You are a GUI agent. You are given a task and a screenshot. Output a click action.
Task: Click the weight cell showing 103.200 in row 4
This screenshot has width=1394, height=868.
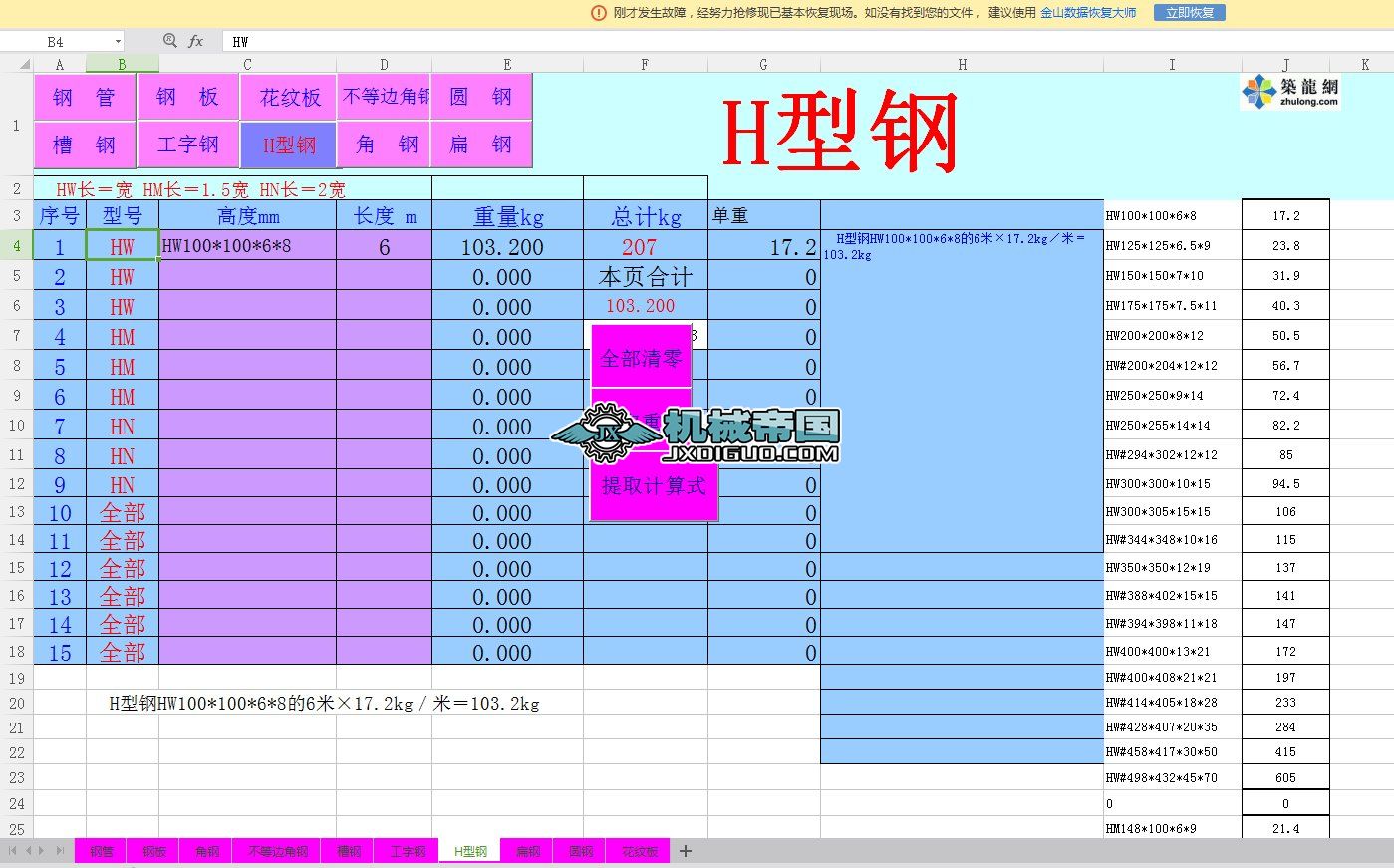tap(507, 246)
